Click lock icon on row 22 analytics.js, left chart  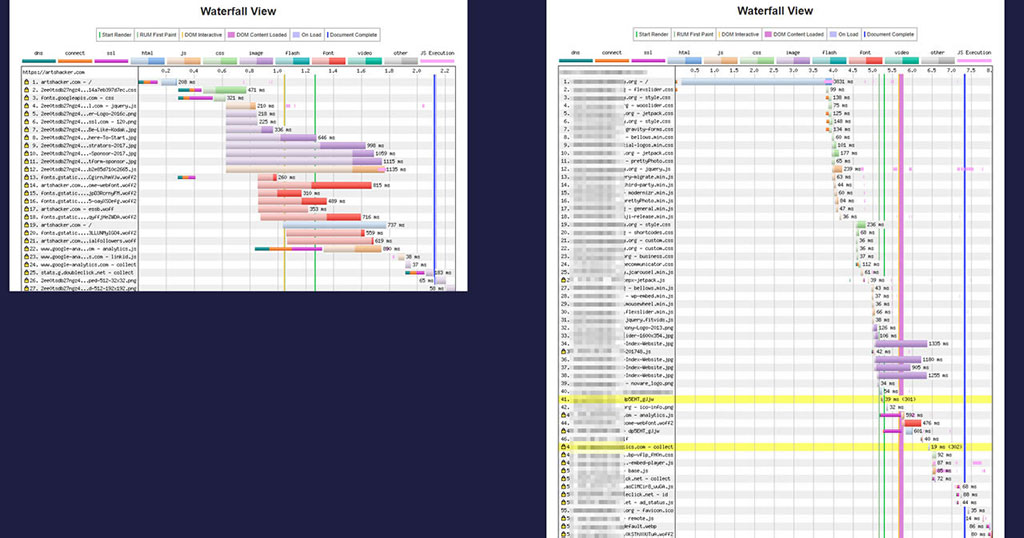(x=27, y=249)
